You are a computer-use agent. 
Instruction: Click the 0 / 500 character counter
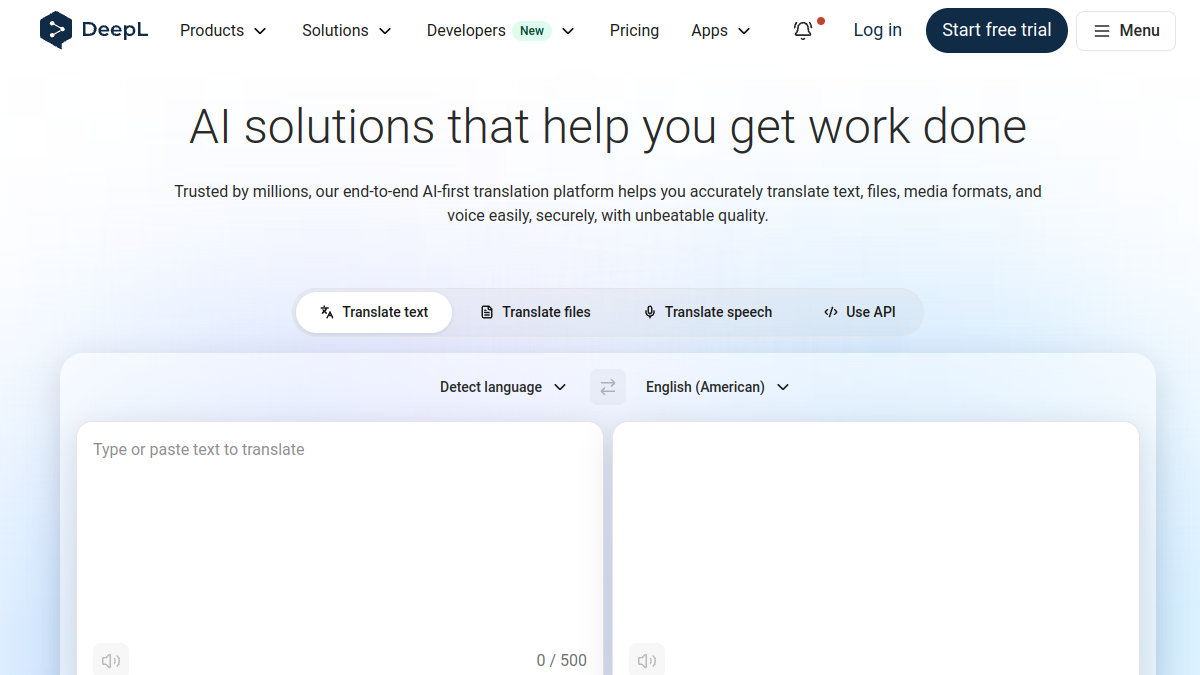tap(562, 660)
